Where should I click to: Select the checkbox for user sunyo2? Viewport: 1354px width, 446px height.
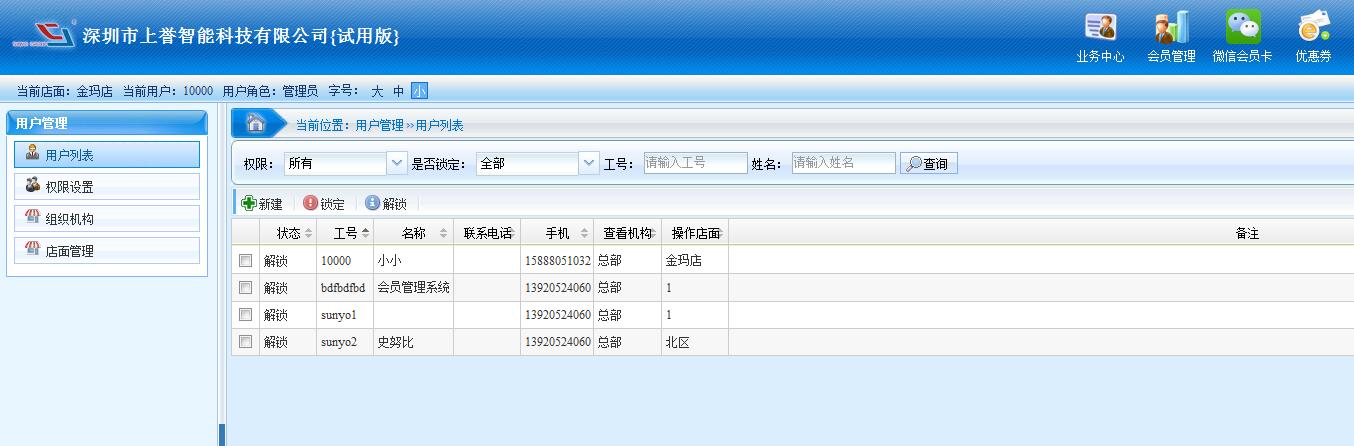(245, 342)
